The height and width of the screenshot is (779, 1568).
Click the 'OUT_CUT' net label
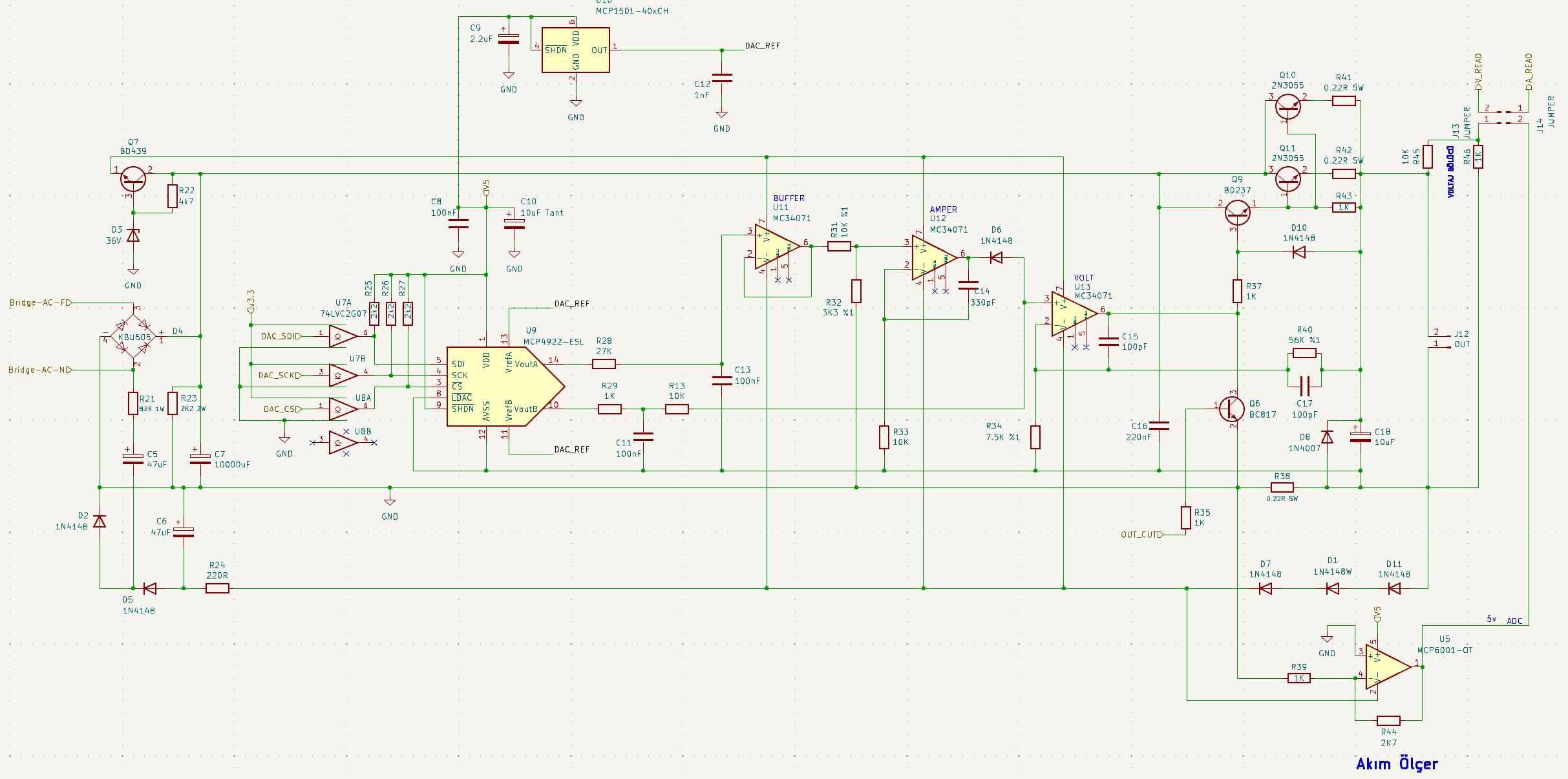click(1141, 535)
